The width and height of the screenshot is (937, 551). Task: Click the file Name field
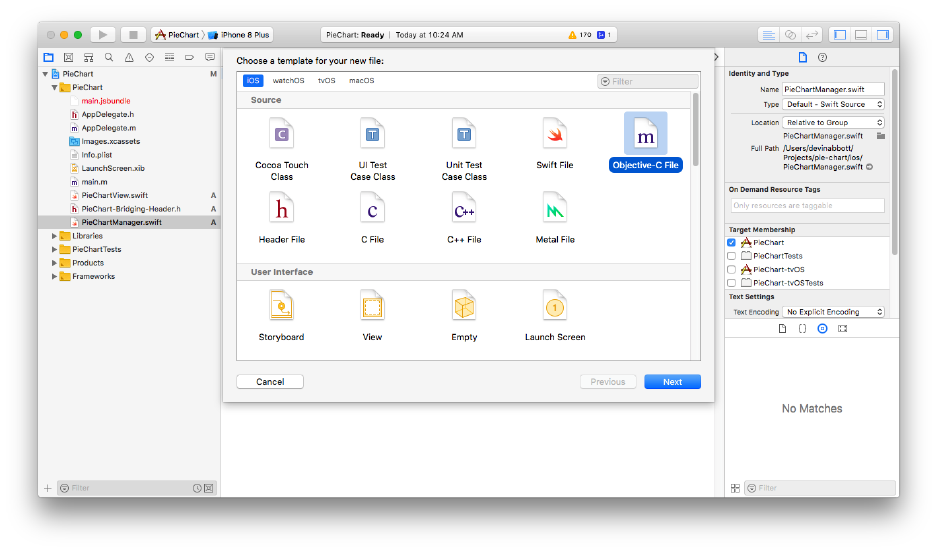pyautogui.click(x=833, y=89)
